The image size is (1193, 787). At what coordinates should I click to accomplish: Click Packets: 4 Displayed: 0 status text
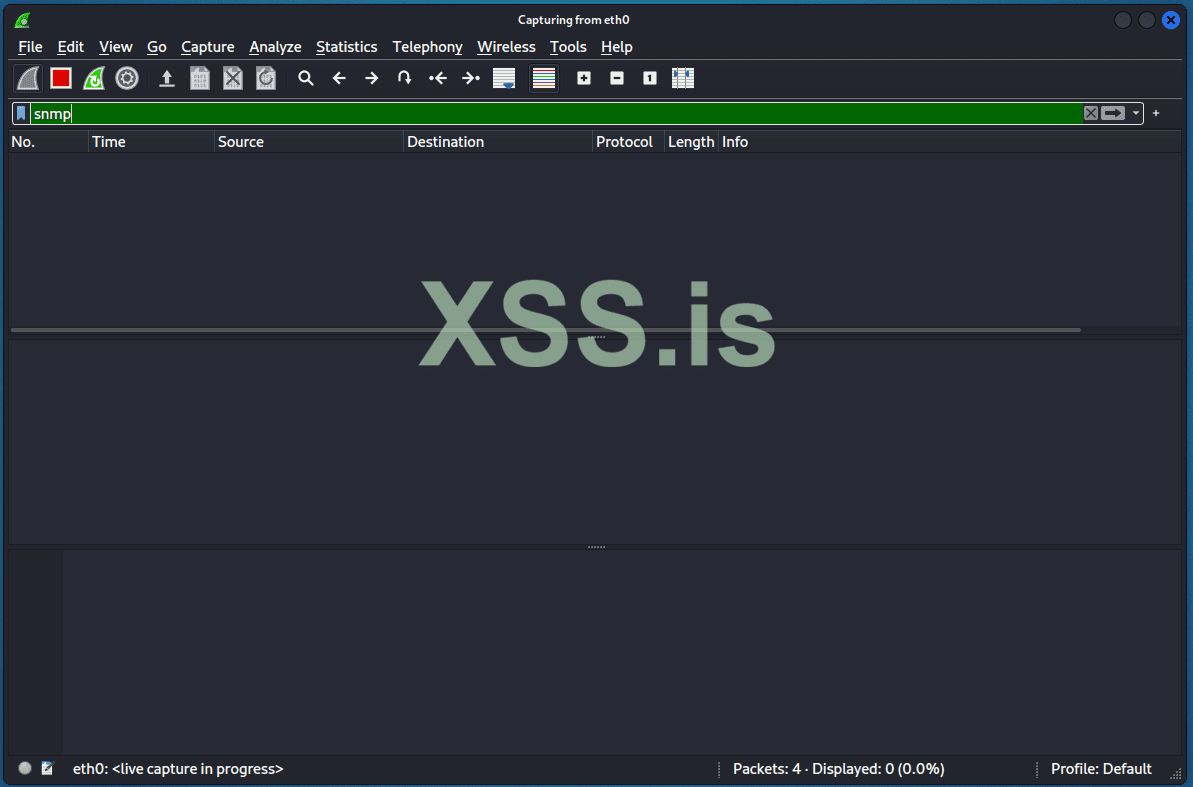click(x=838, y=769)
